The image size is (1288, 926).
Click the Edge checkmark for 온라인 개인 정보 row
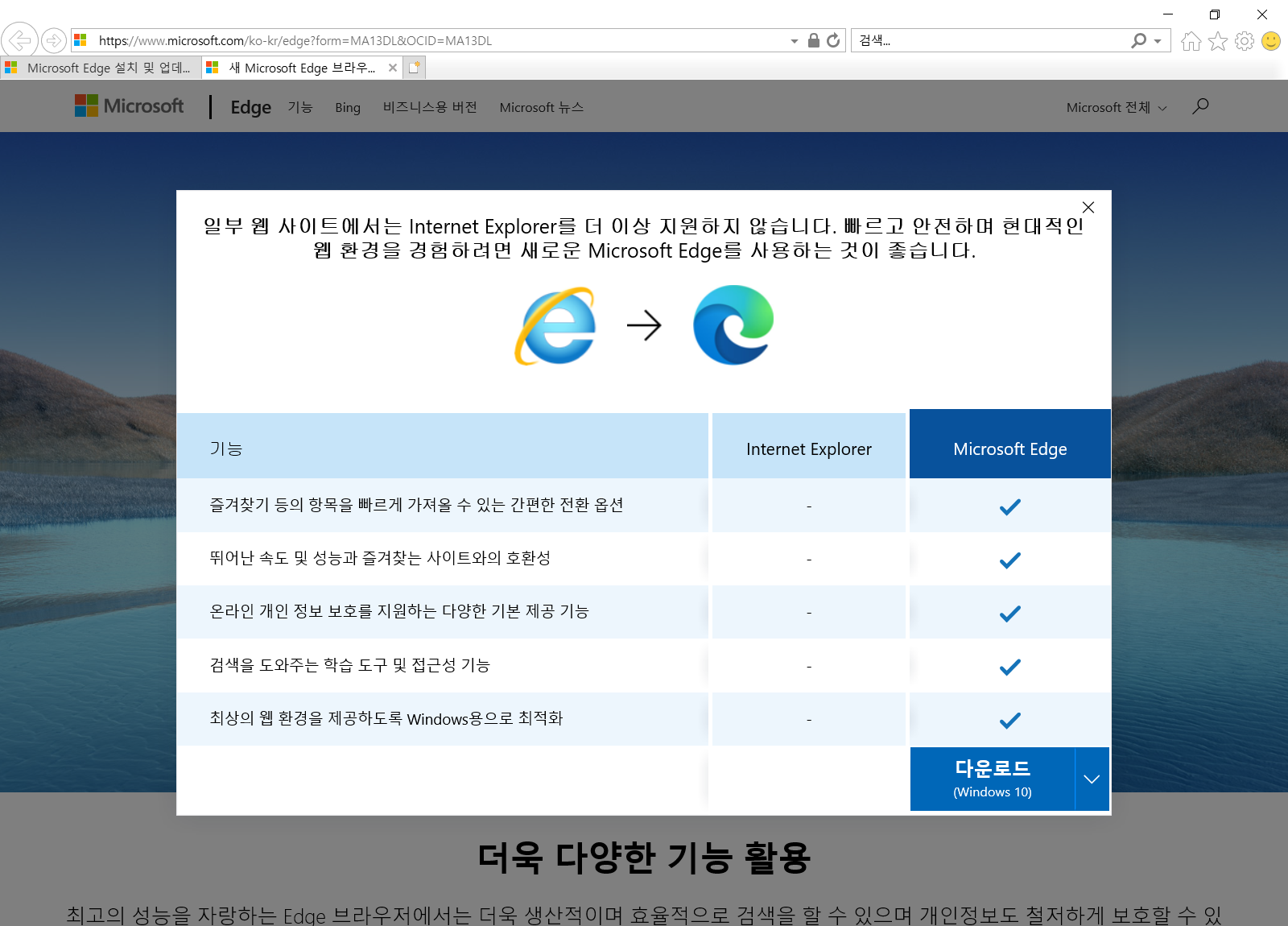pos(1010,614)
